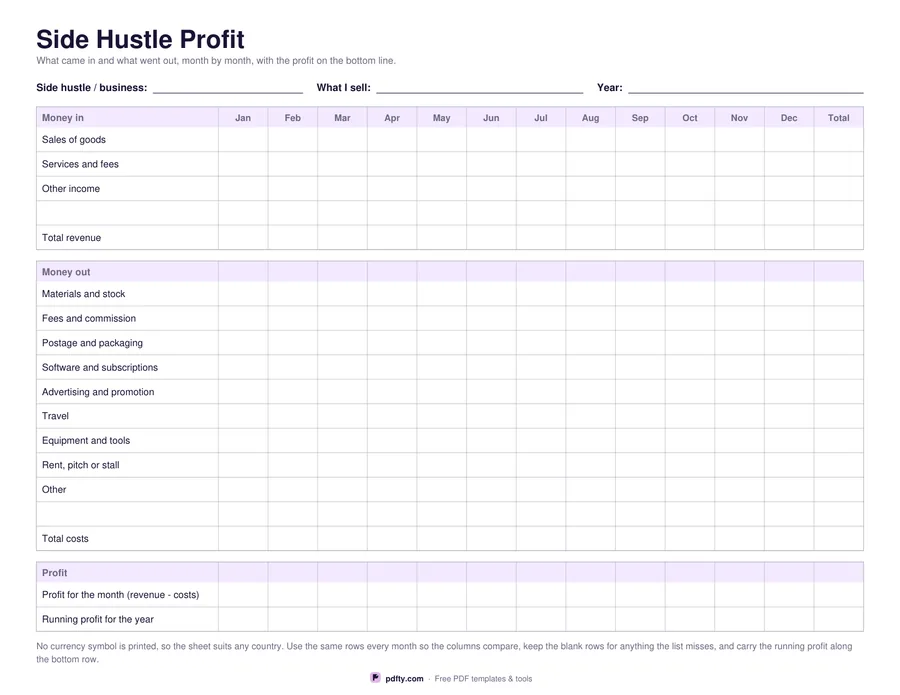Select the Jul column header

(x=541, y=118)
